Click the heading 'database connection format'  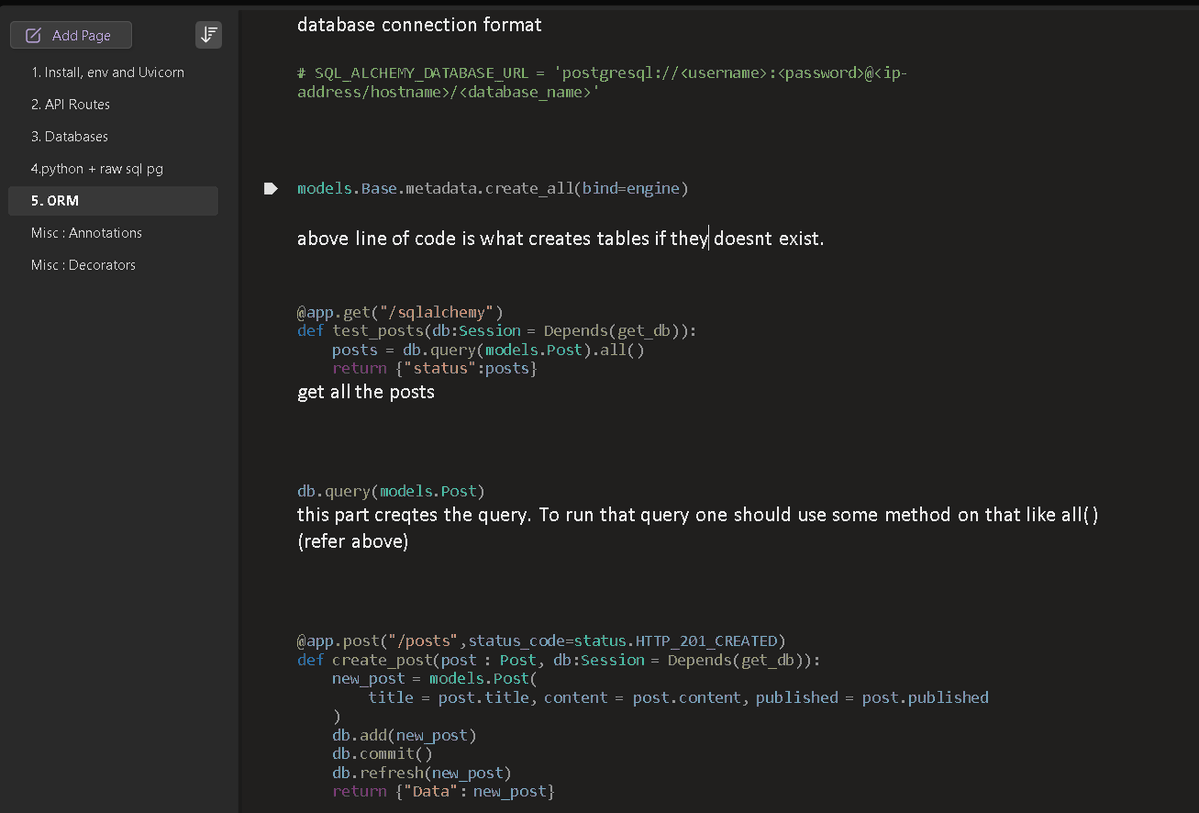419,24
